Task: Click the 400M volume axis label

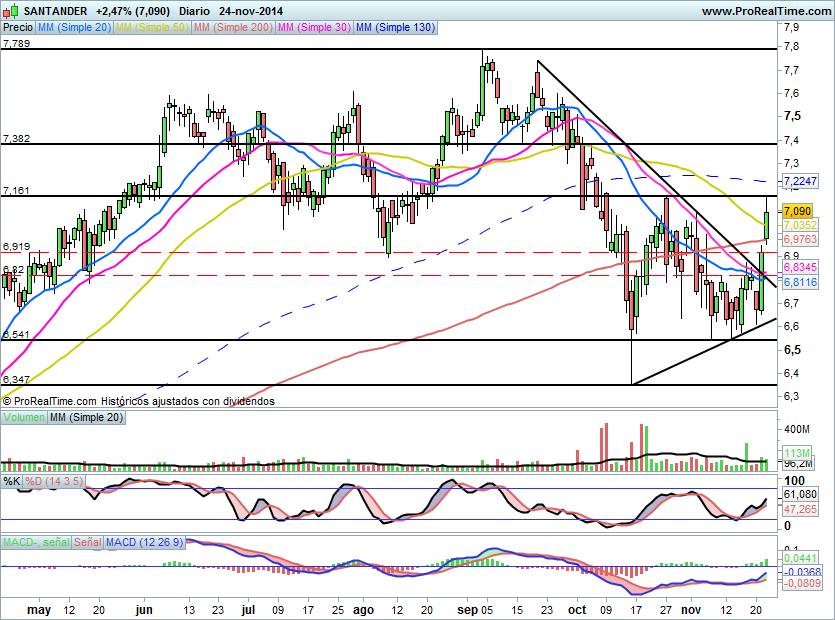Action: (x=797, y=429)
